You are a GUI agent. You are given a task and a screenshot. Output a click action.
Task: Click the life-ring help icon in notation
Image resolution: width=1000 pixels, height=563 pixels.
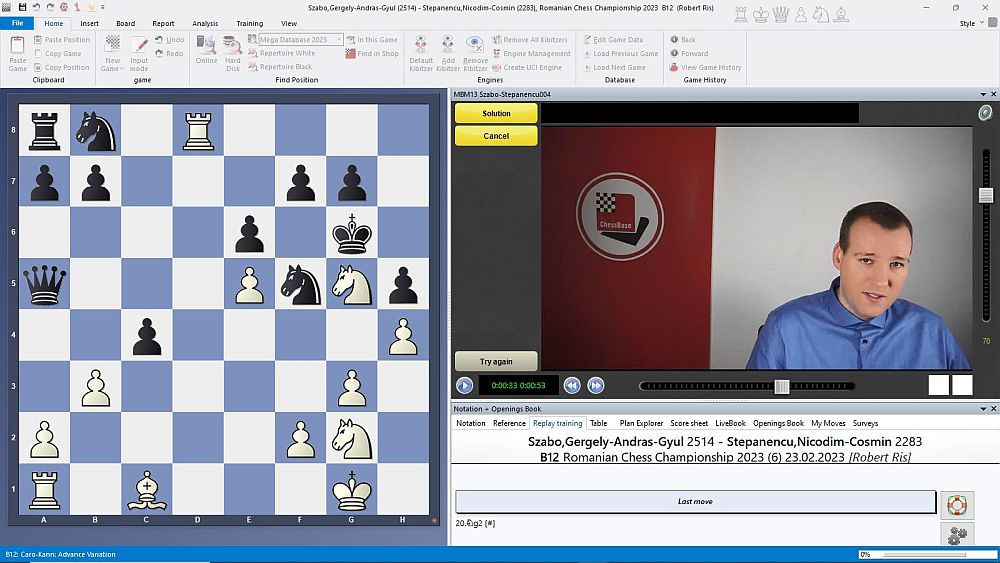(x=957, y=504)
